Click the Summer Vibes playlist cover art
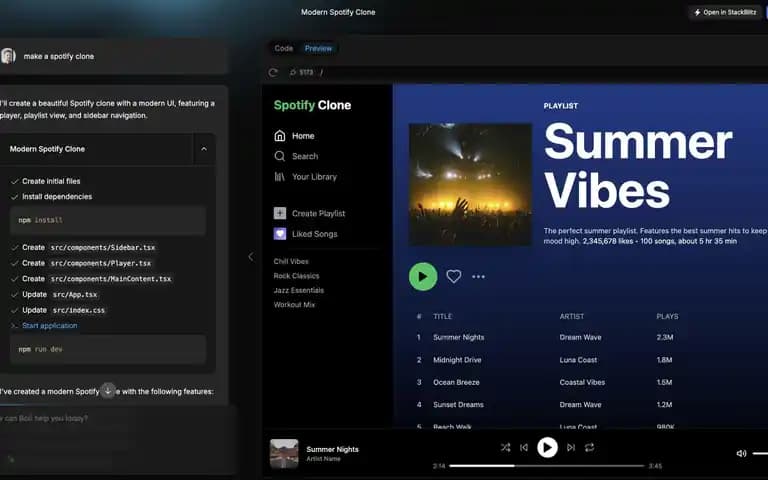This screenshot has width=768, height=480. 470,185
